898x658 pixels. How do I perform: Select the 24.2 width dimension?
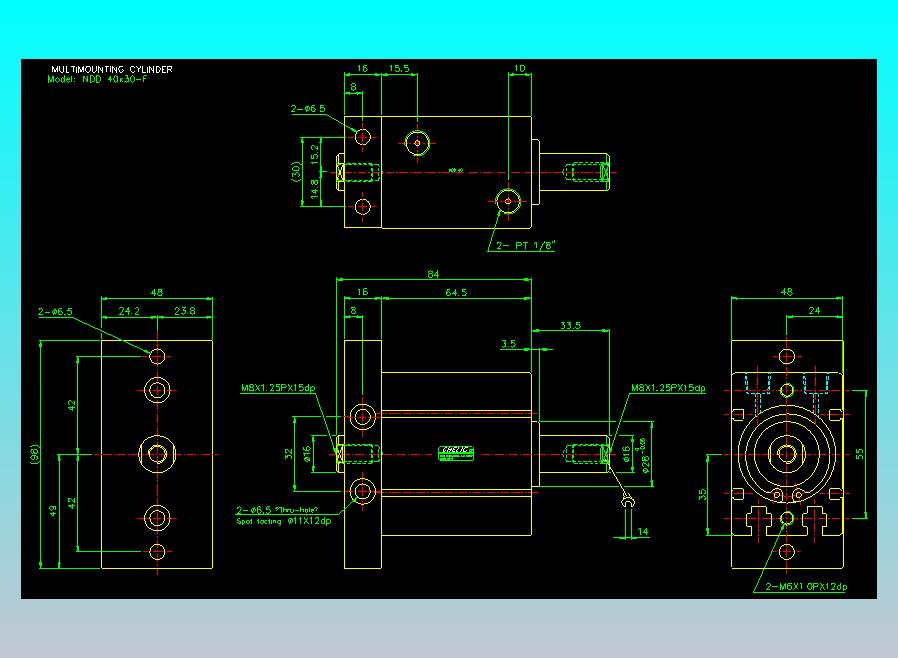point(128,311)
